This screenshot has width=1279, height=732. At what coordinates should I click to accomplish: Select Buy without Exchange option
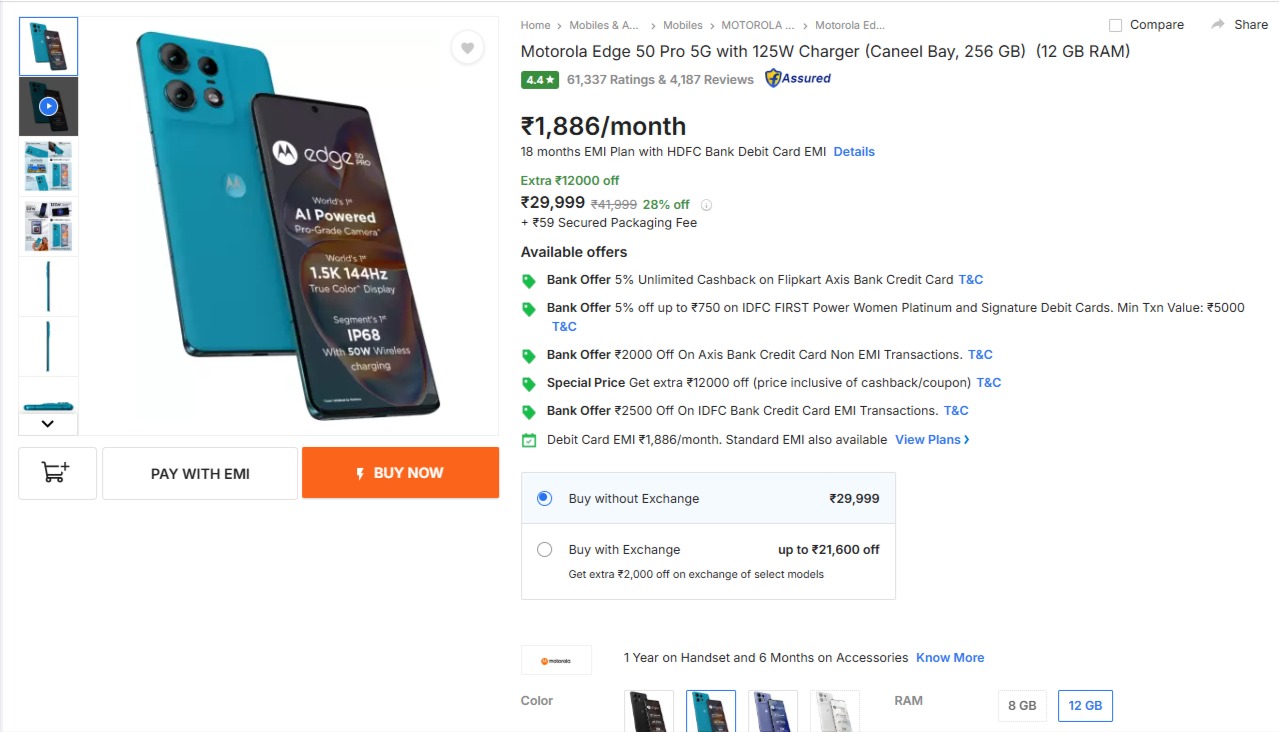tap(545, 498)
